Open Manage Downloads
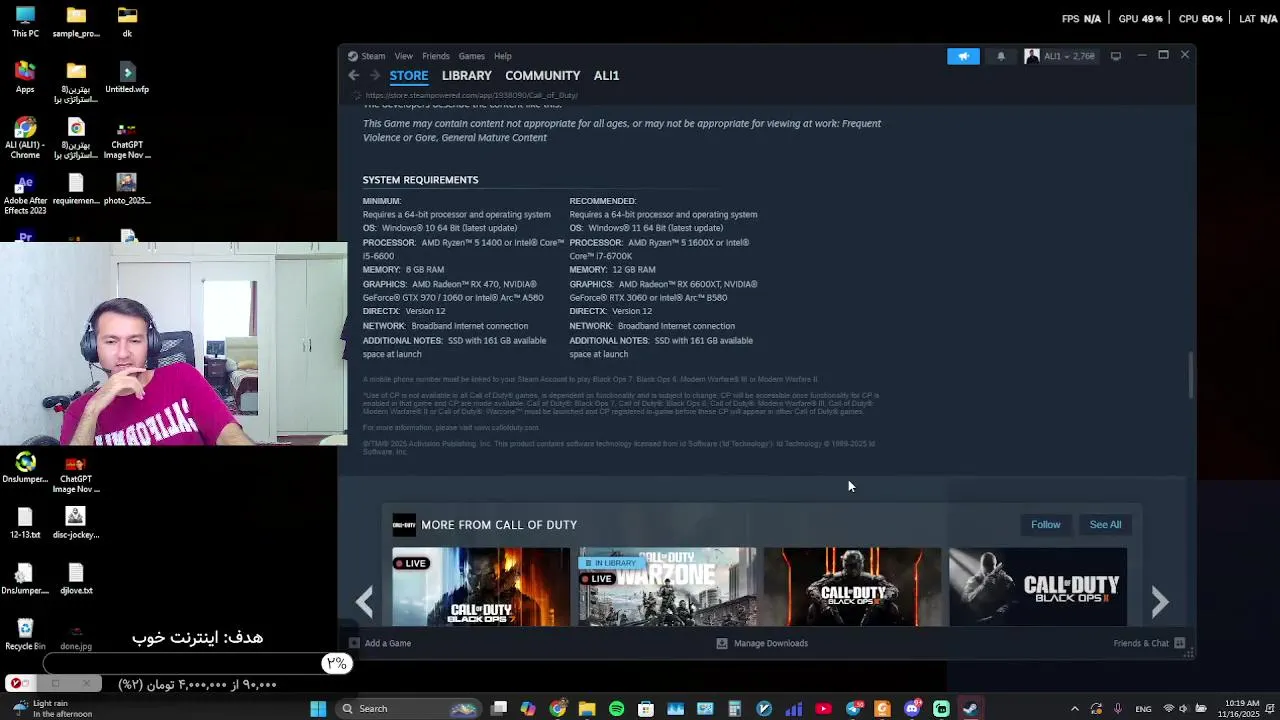This screenshot has height=720, width=1280. point(762,643)
